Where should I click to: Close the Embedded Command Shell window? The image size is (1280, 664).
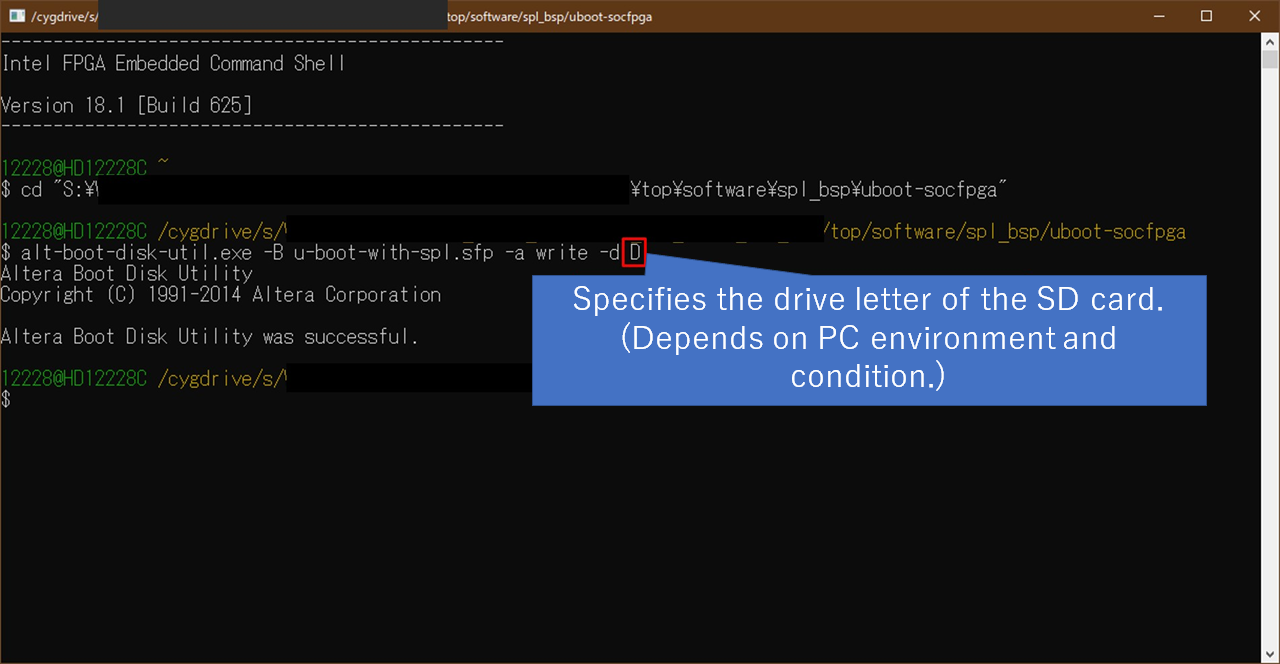[1253, 16]
